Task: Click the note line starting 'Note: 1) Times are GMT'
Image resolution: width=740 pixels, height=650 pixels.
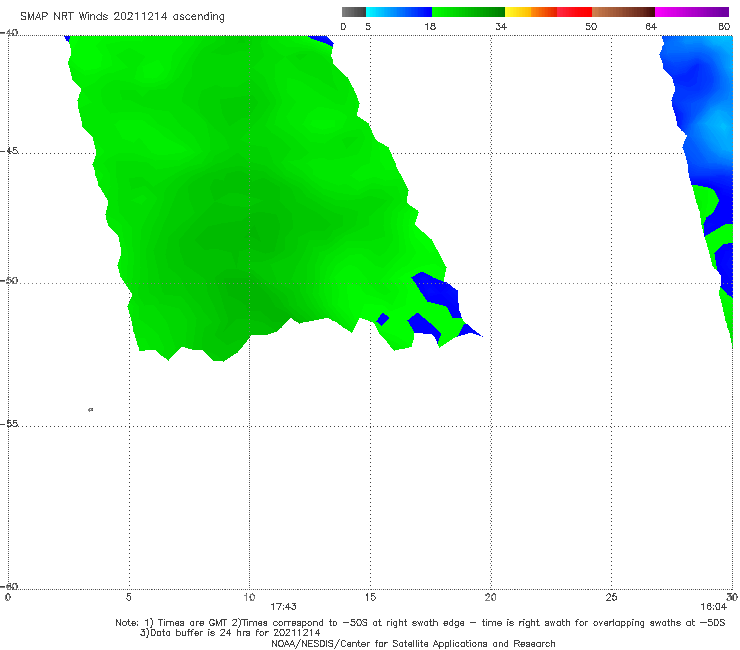Action: click(420, 623)
